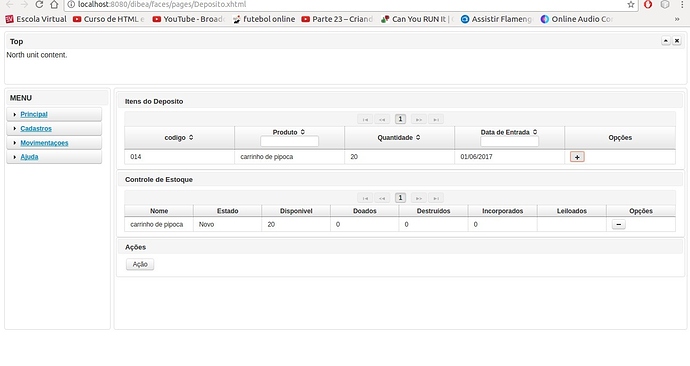
Task: Click the minus button in Controle de Estoque
Action: pyautogui.click(x=618, y=224)
